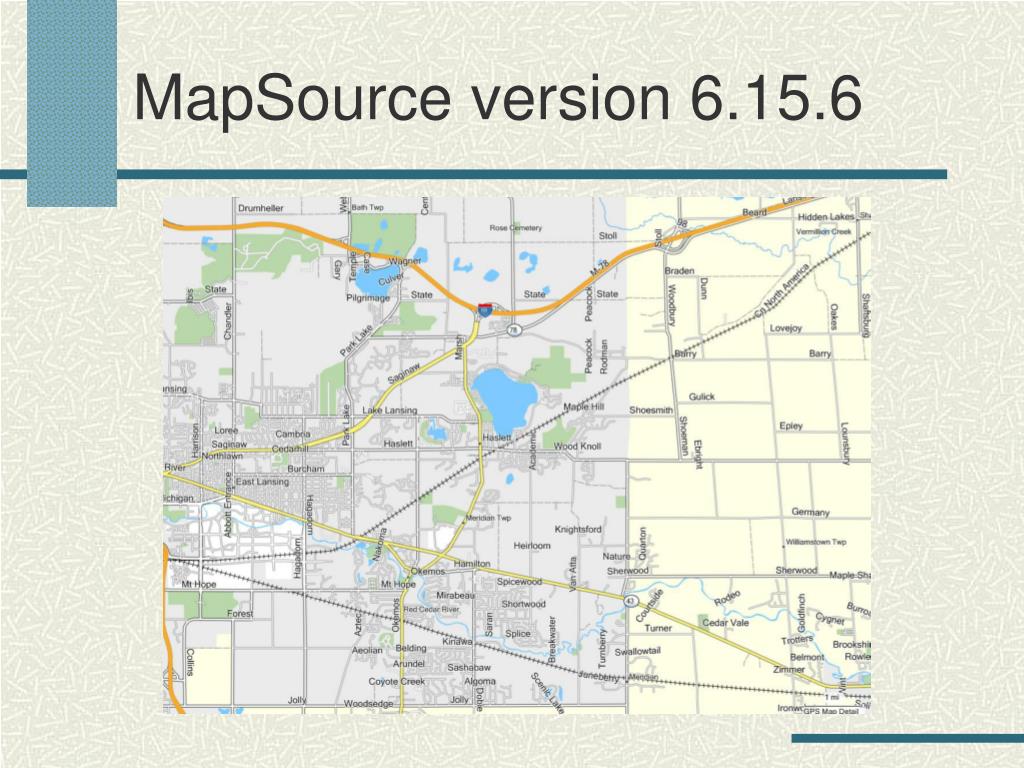Screen dimensions: 1024x768
Task: Click the Braden road label
Action: [679, 271]
